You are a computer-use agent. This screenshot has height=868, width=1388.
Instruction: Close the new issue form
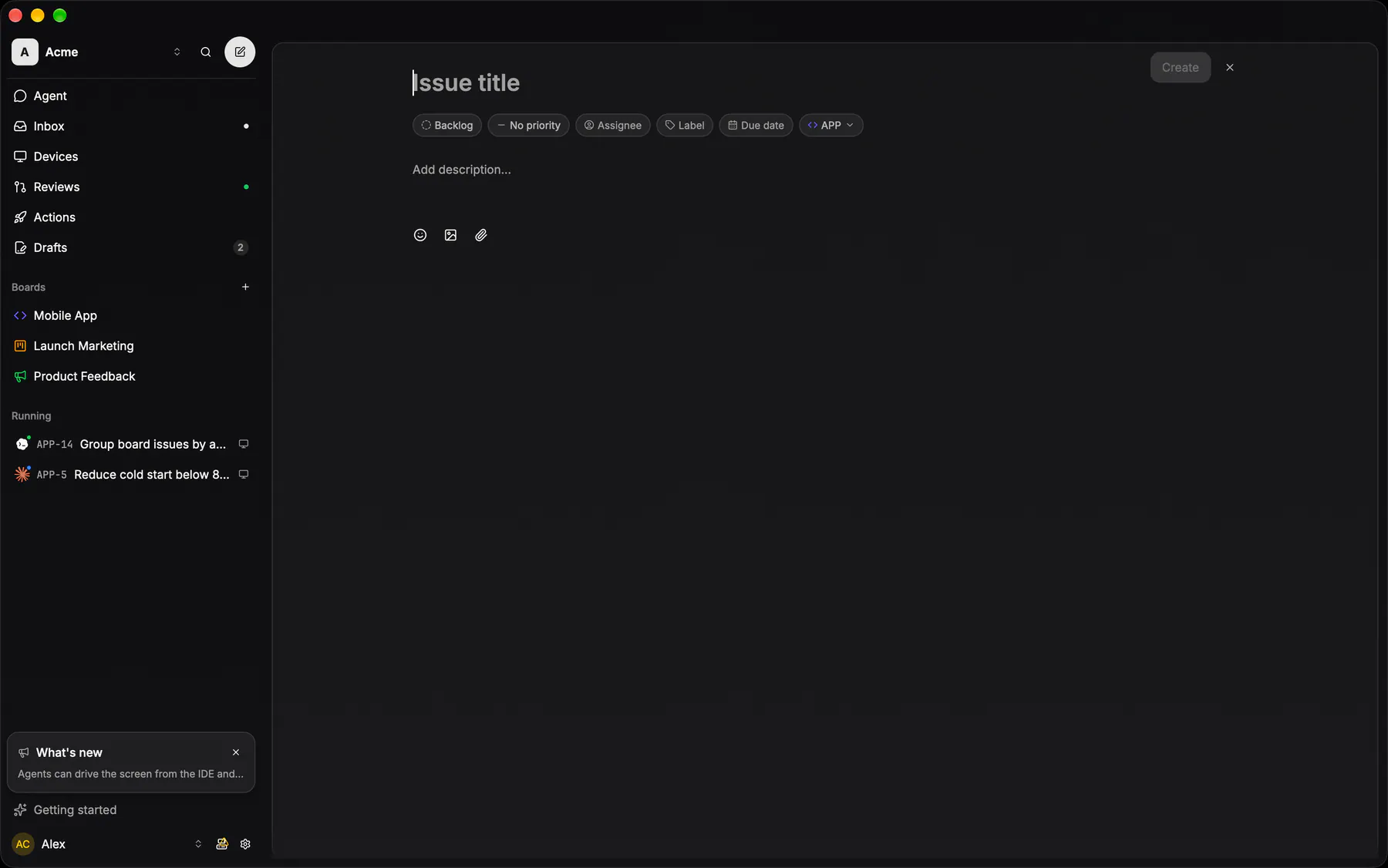1230,68
